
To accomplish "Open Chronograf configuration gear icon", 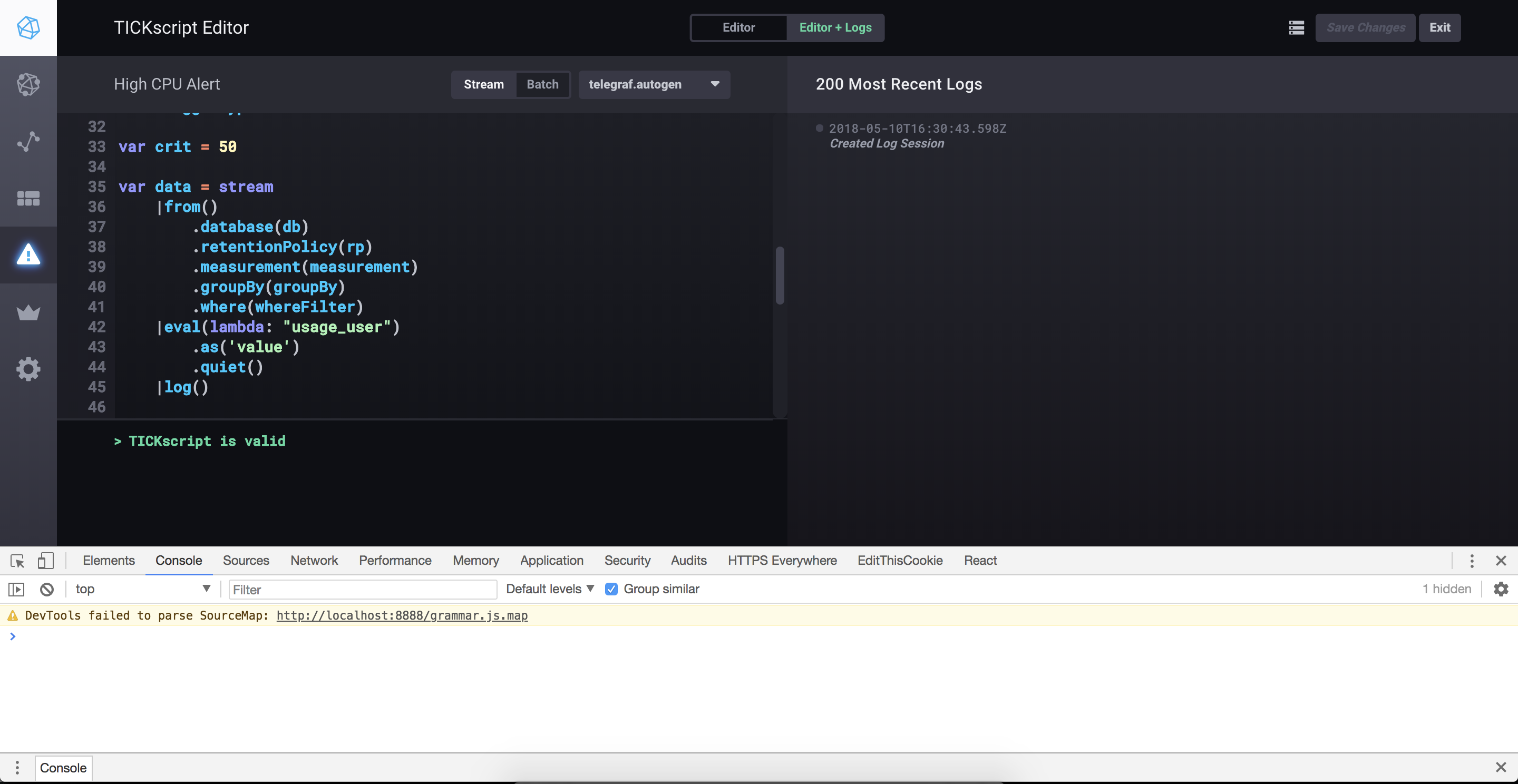I will [x=28, y=369].
